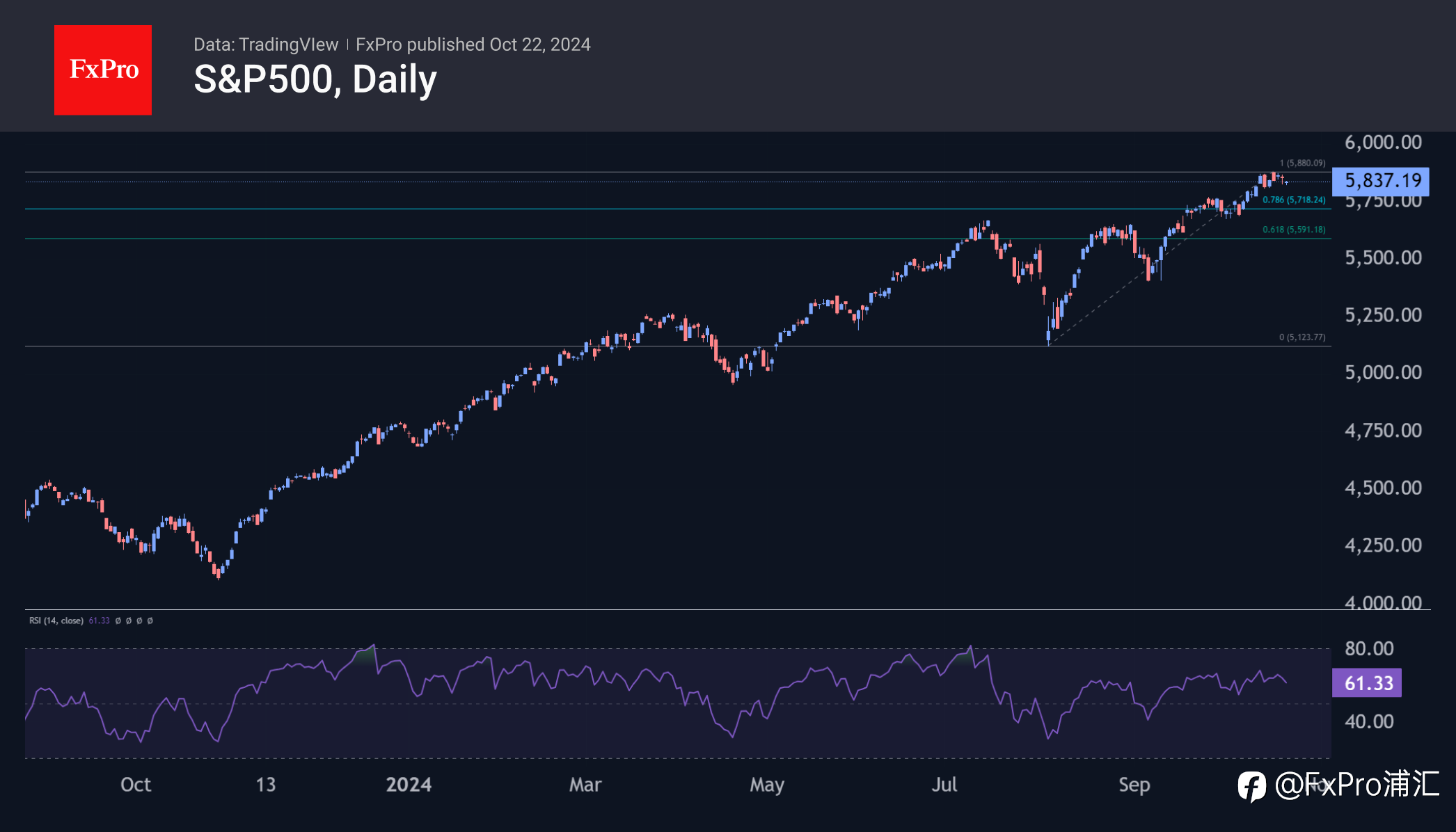Click the current price tag 5,837.19
This screenshot has width=1456, height=832.
[x=1380, y=181]
